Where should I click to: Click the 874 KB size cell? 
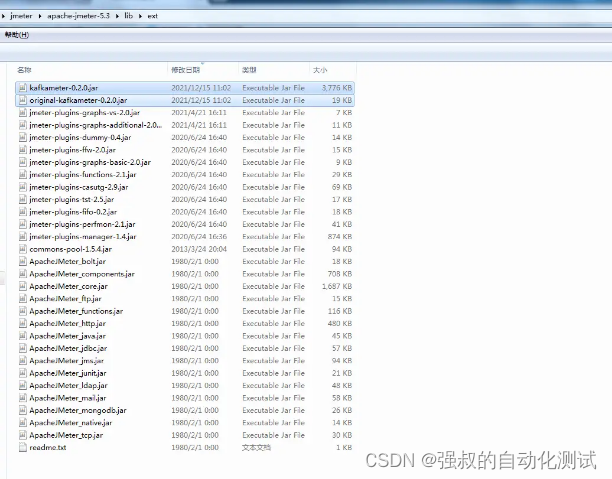point(340,237)
